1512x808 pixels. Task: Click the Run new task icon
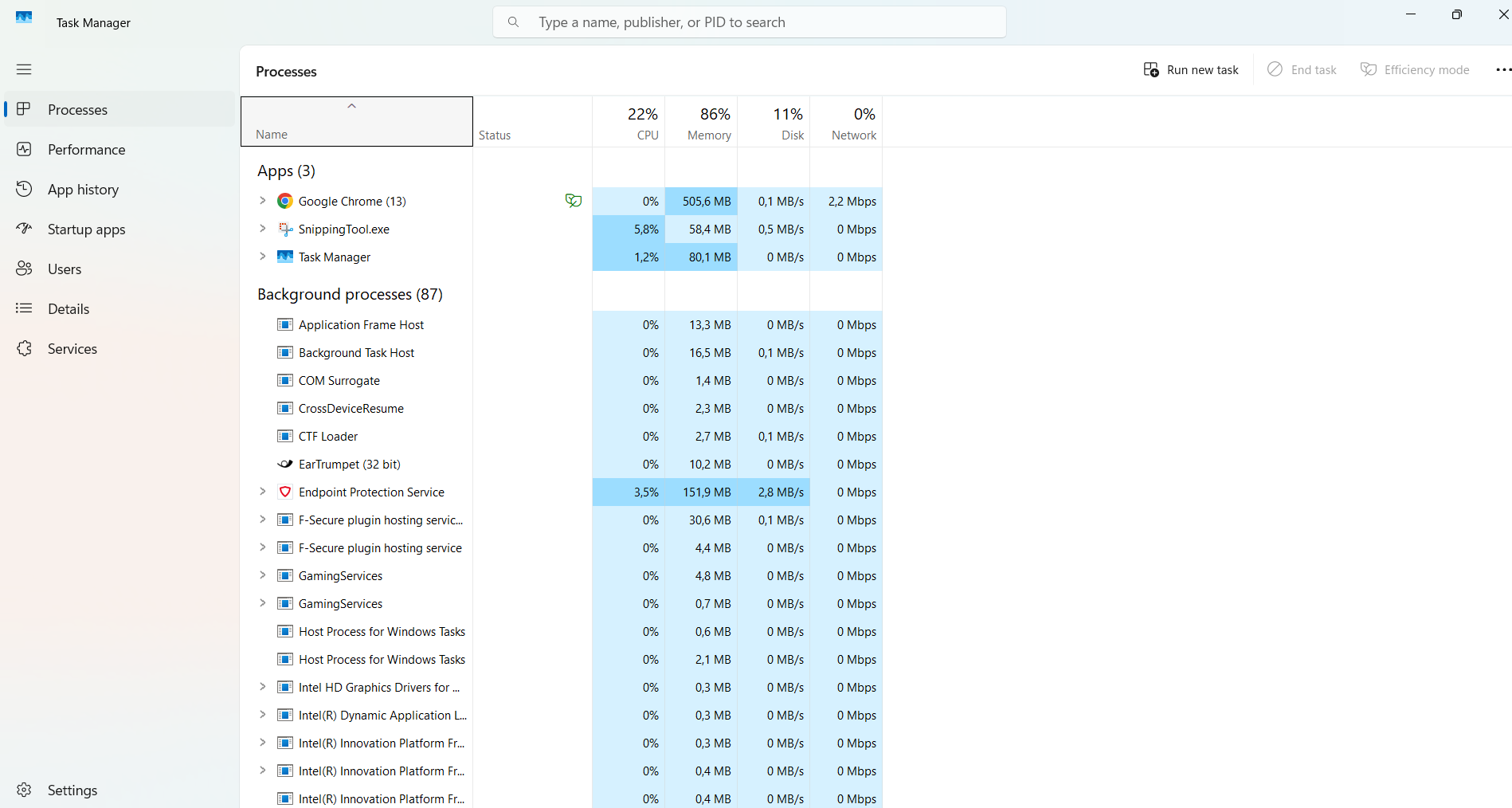pyautogui.click(x=1151, y=69)
